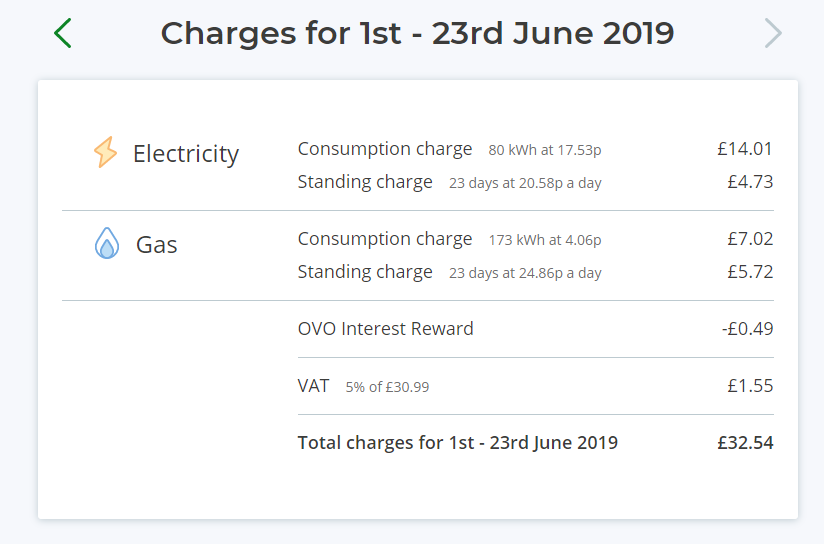Select the OVO Interest Reward line
The height and width of the screenshot is (544, 824).
tap(535, 329)
